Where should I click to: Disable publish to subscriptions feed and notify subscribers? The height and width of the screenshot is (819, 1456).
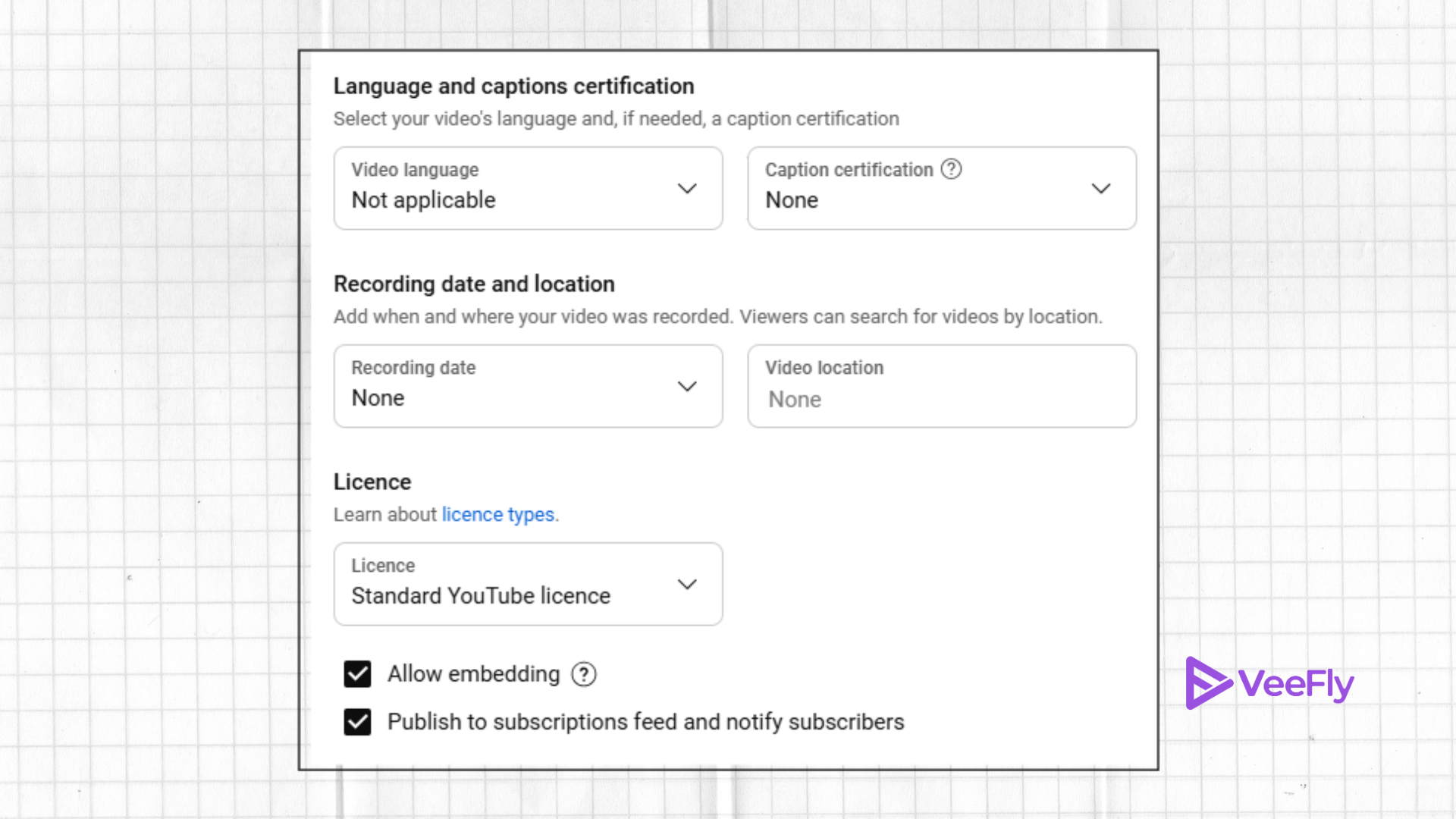(x=357, y=722)
